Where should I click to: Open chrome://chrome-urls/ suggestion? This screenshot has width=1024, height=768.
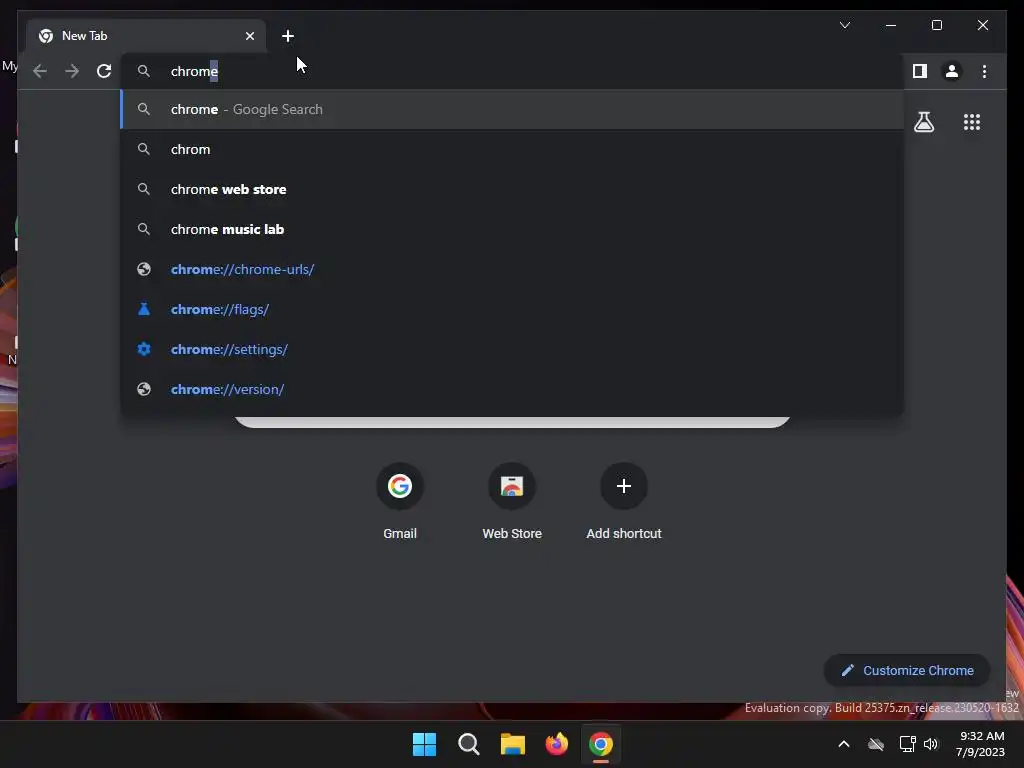(x=513, y=269)
